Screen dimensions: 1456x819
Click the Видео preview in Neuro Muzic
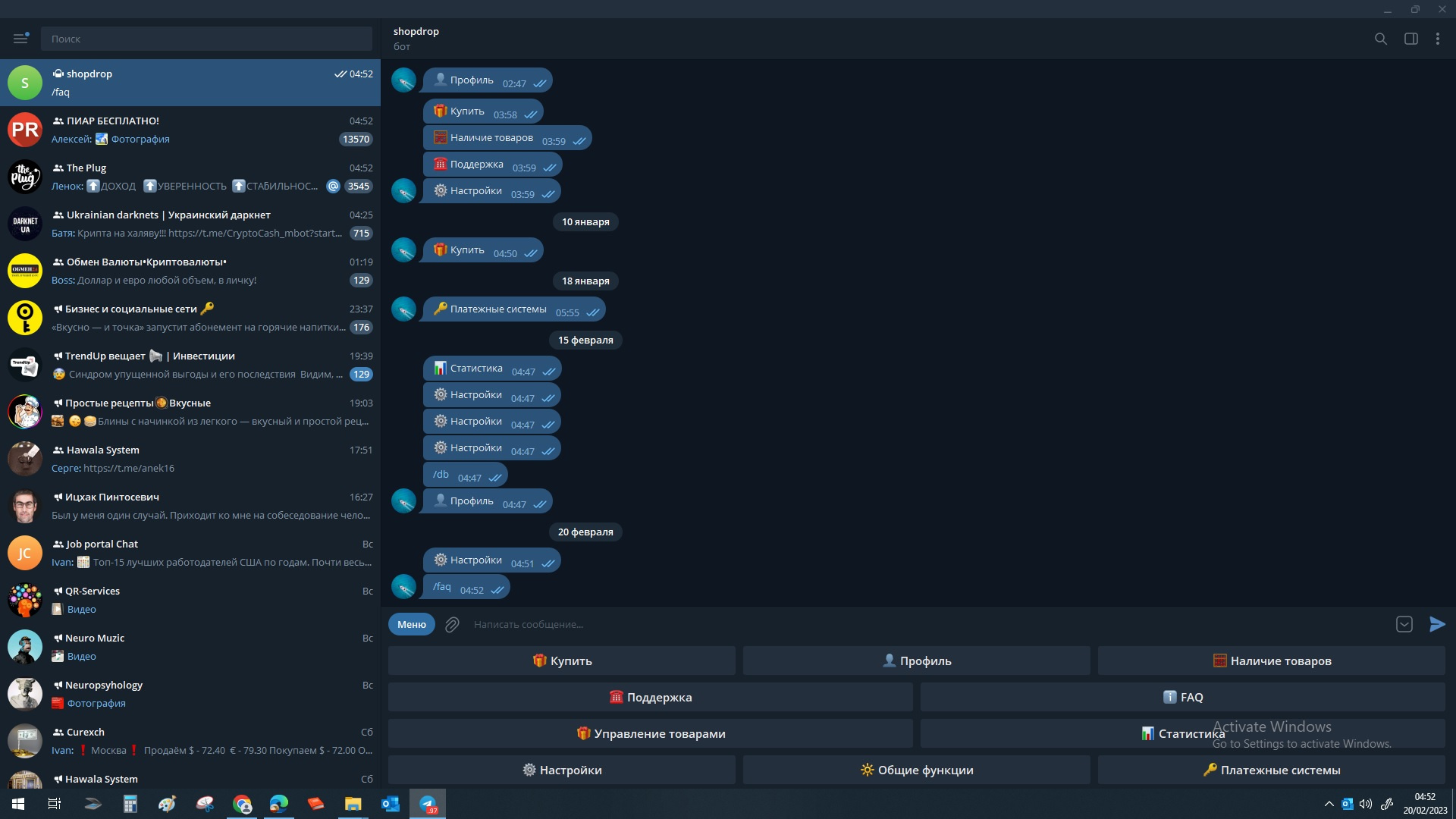click(81, 656)
